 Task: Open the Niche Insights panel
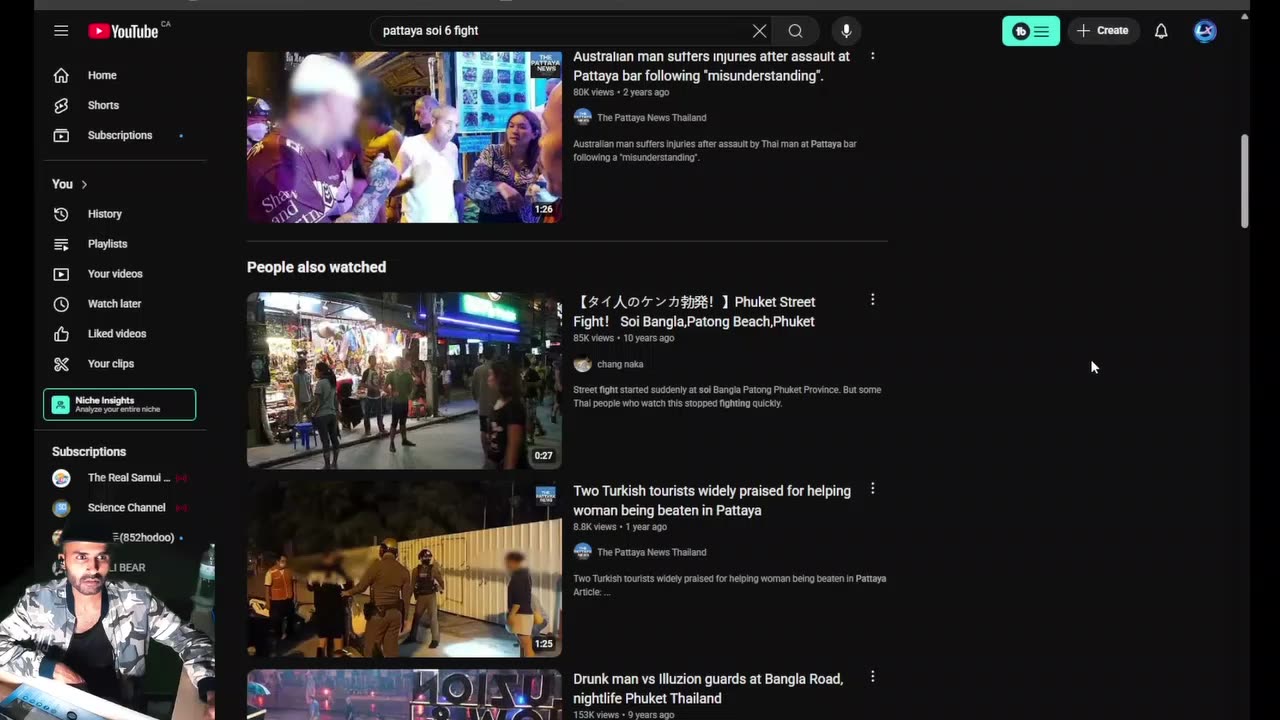120,404
